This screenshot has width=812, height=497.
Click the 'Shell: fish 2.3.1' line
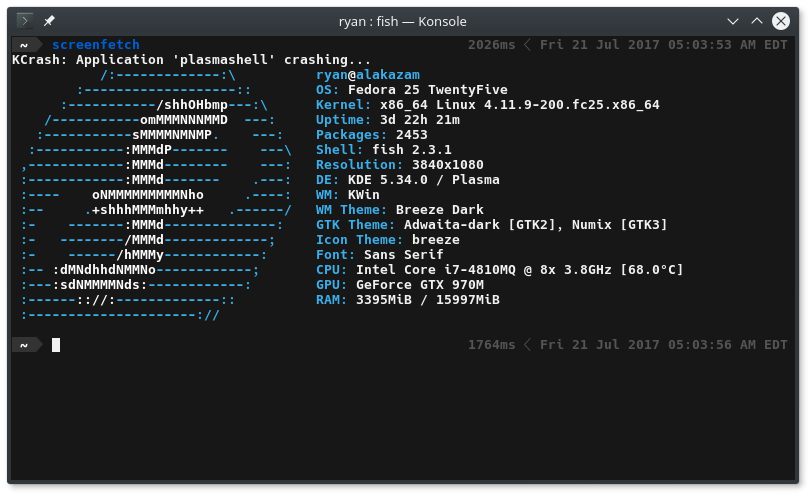(383, 150)
